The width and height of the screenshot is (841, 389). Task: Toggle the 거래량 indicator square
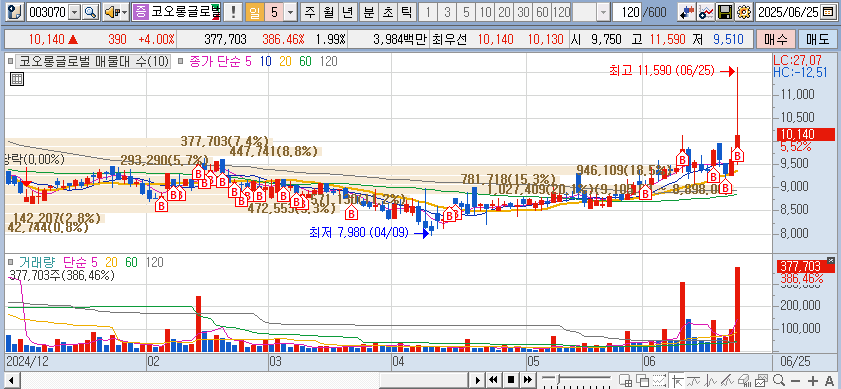click(11, 263)
